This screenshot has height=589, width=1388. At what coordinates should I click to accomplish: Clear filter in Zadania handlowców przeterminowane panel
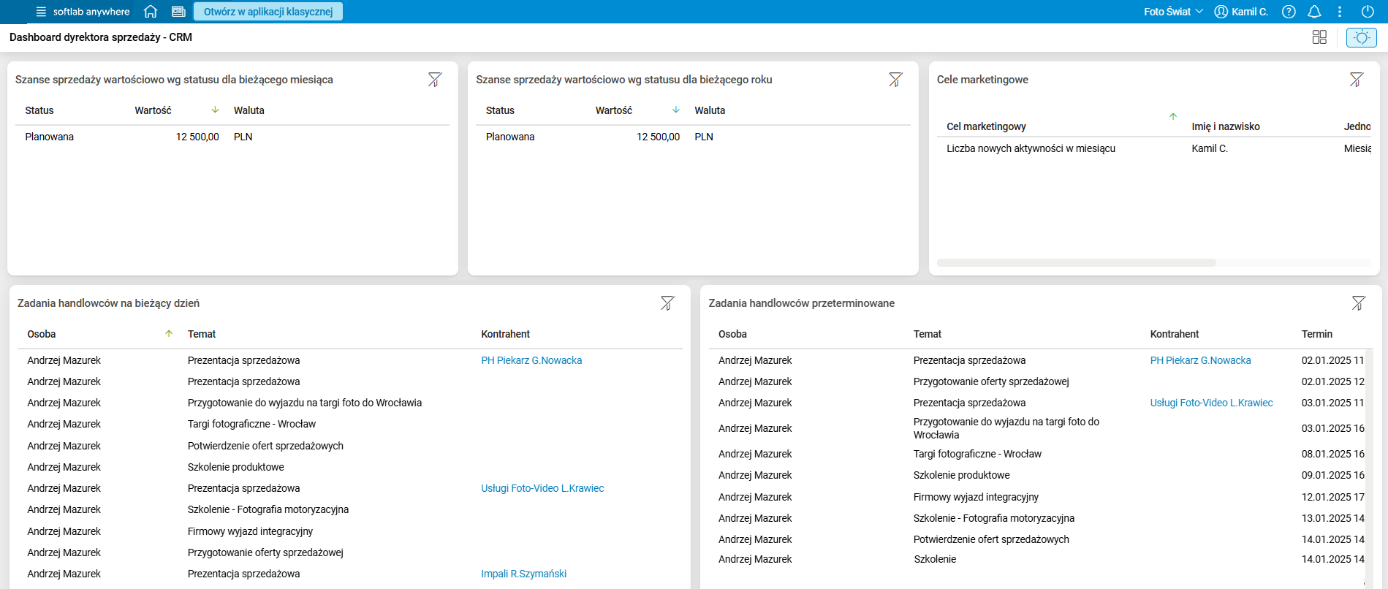[1358, 303]
